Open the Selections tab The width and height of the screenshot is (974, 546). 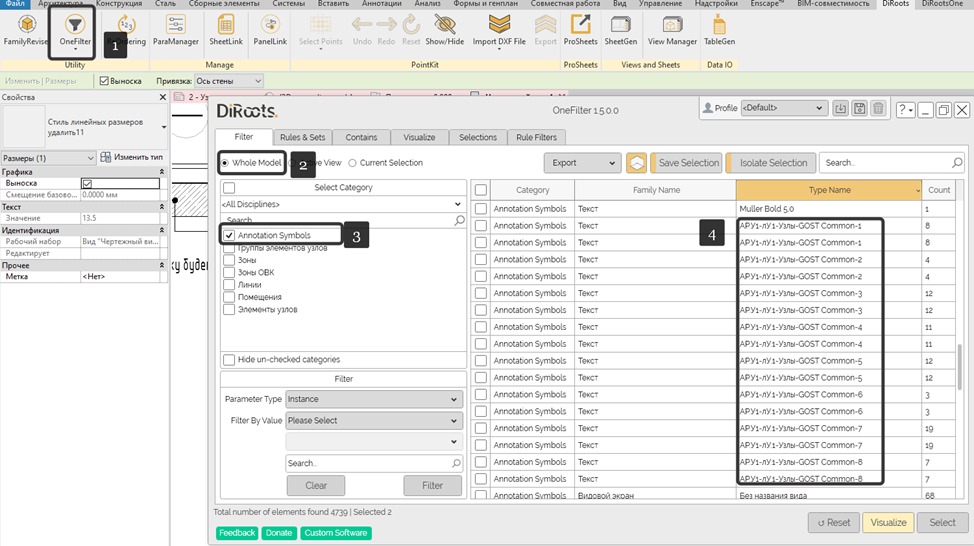point(478,137)
